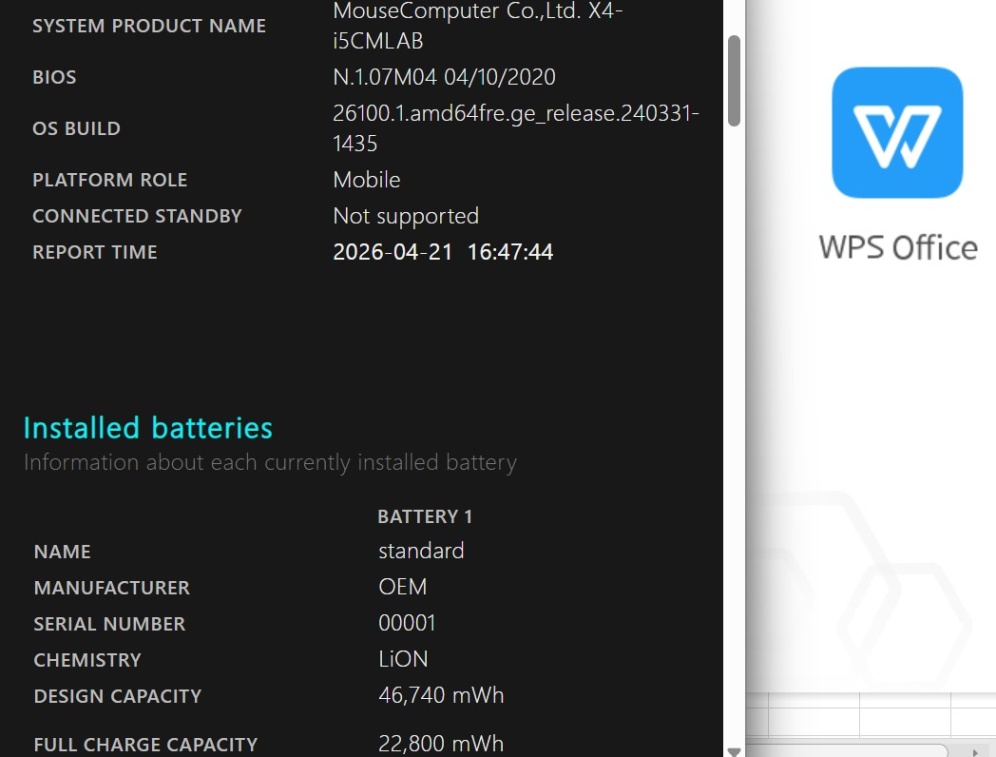Viewport: 996px width, 757px height.
Task: Select the BATTERY 1 column header
Action: [425, 517]
